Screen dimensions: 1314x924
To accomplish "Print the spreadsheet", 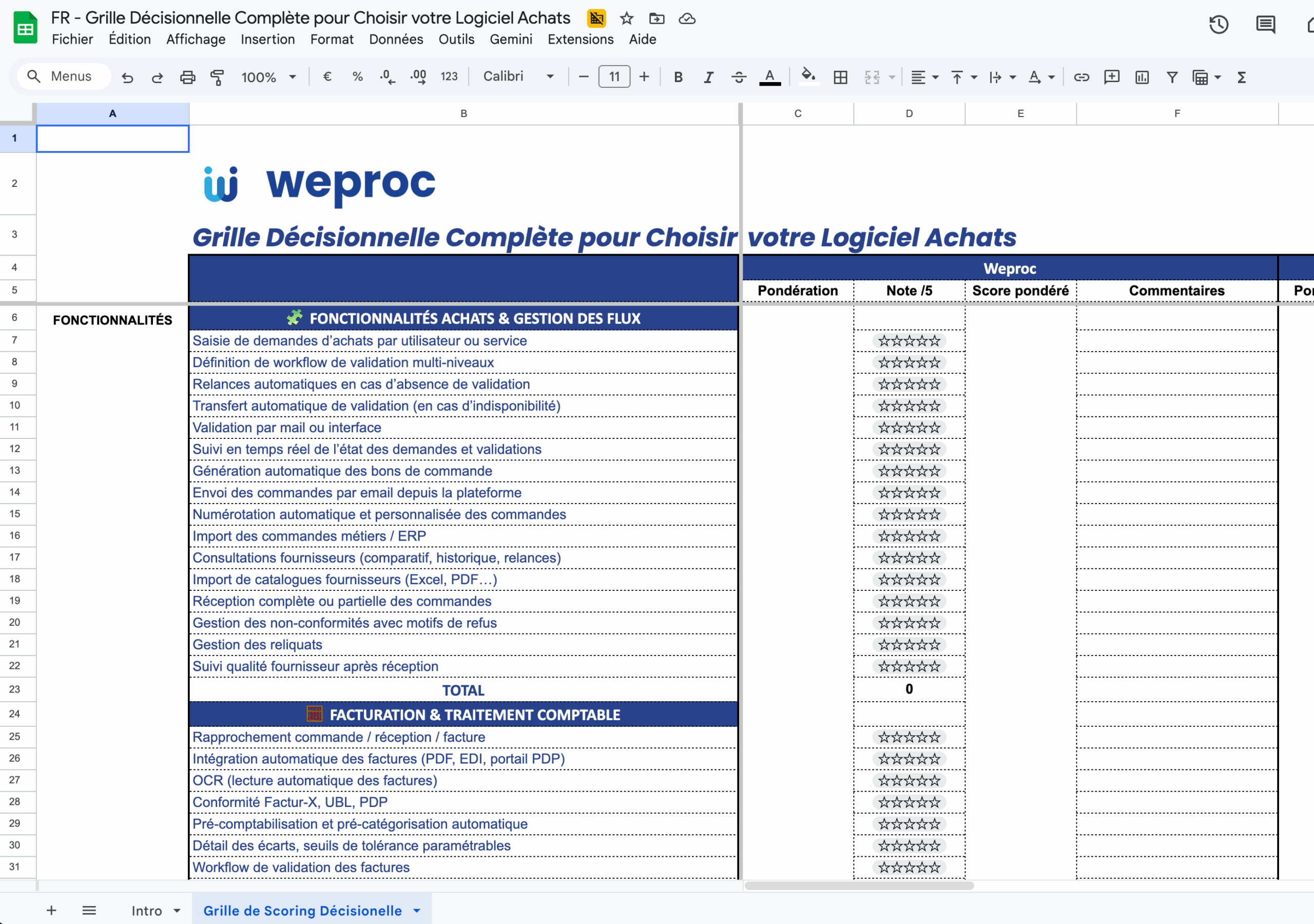I will 187,76.
